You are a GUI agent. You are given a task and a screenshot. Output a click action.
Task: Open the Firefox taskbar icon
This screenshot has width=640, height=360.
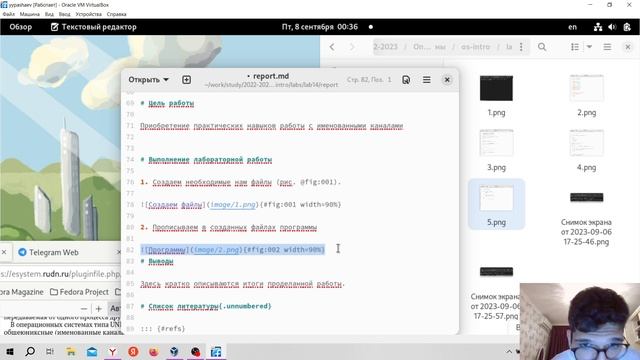tap(153, 351)
